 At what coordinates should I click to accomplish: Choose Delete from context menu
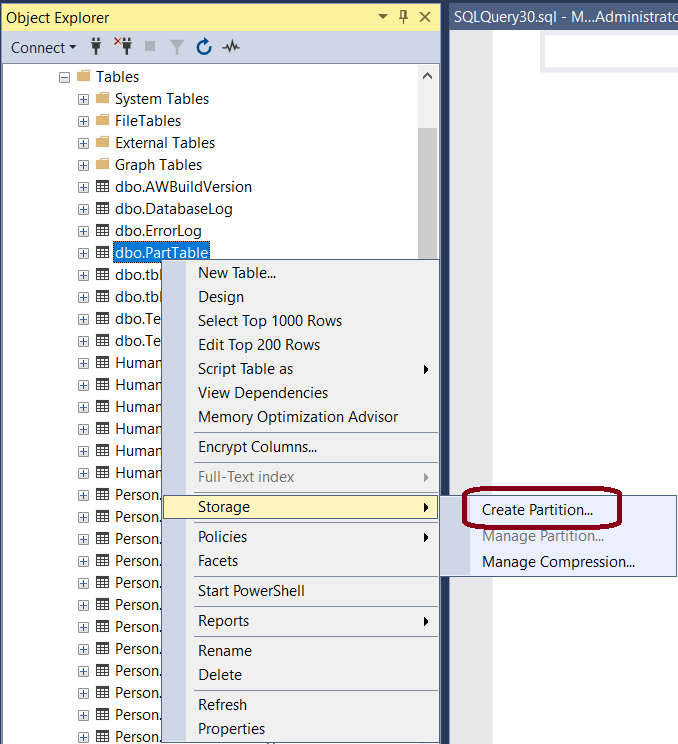[300, 675]
